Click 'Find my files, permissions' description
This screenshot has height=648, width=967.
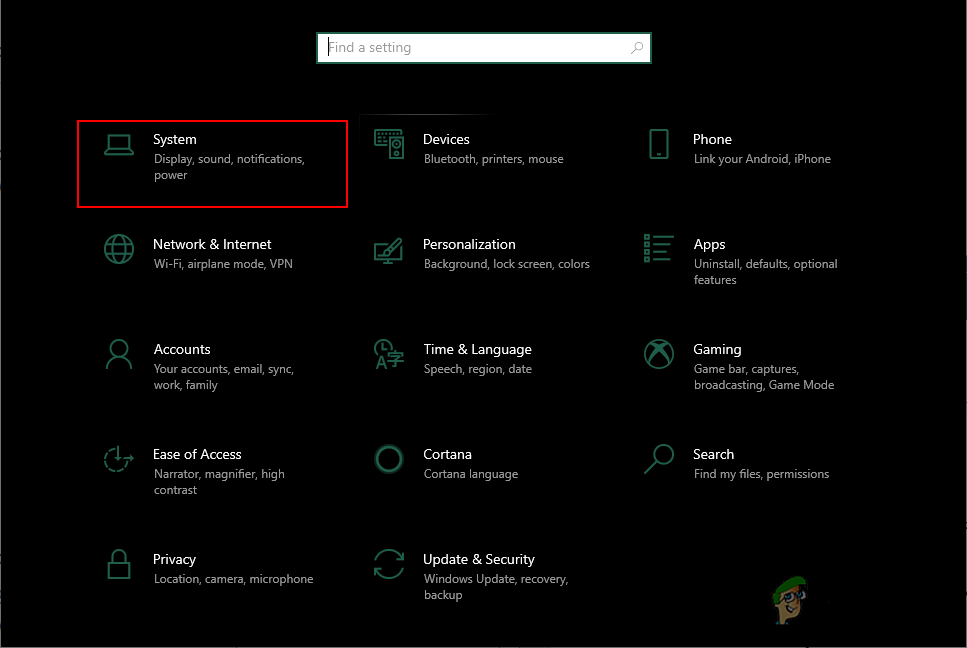click(761, 474)
